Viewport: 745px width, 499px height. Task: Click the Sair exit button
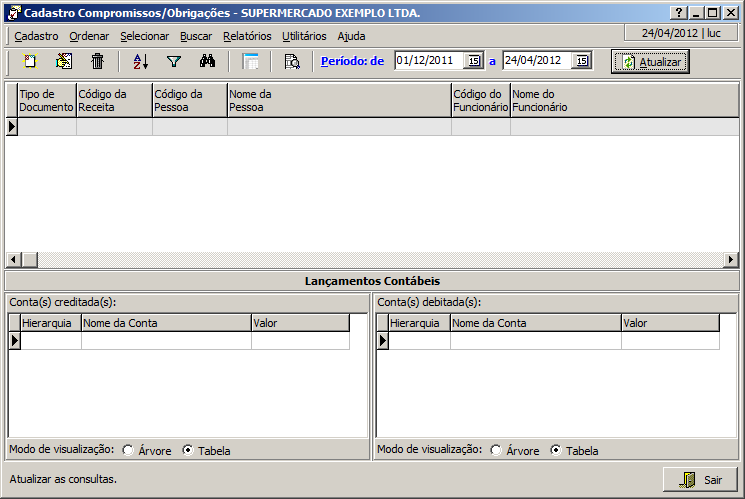pyautogui.click(x=700, y=479)
